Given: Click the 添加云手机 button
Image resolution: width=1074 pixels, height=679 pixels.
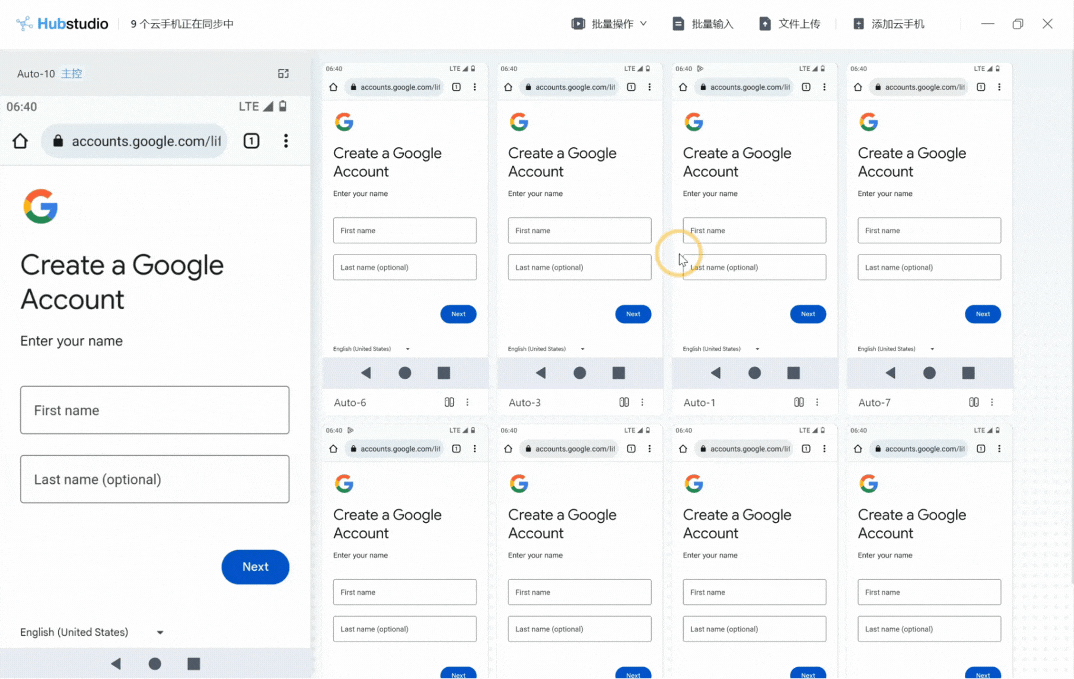Looking at the screenshot, I should pos(888,24).
